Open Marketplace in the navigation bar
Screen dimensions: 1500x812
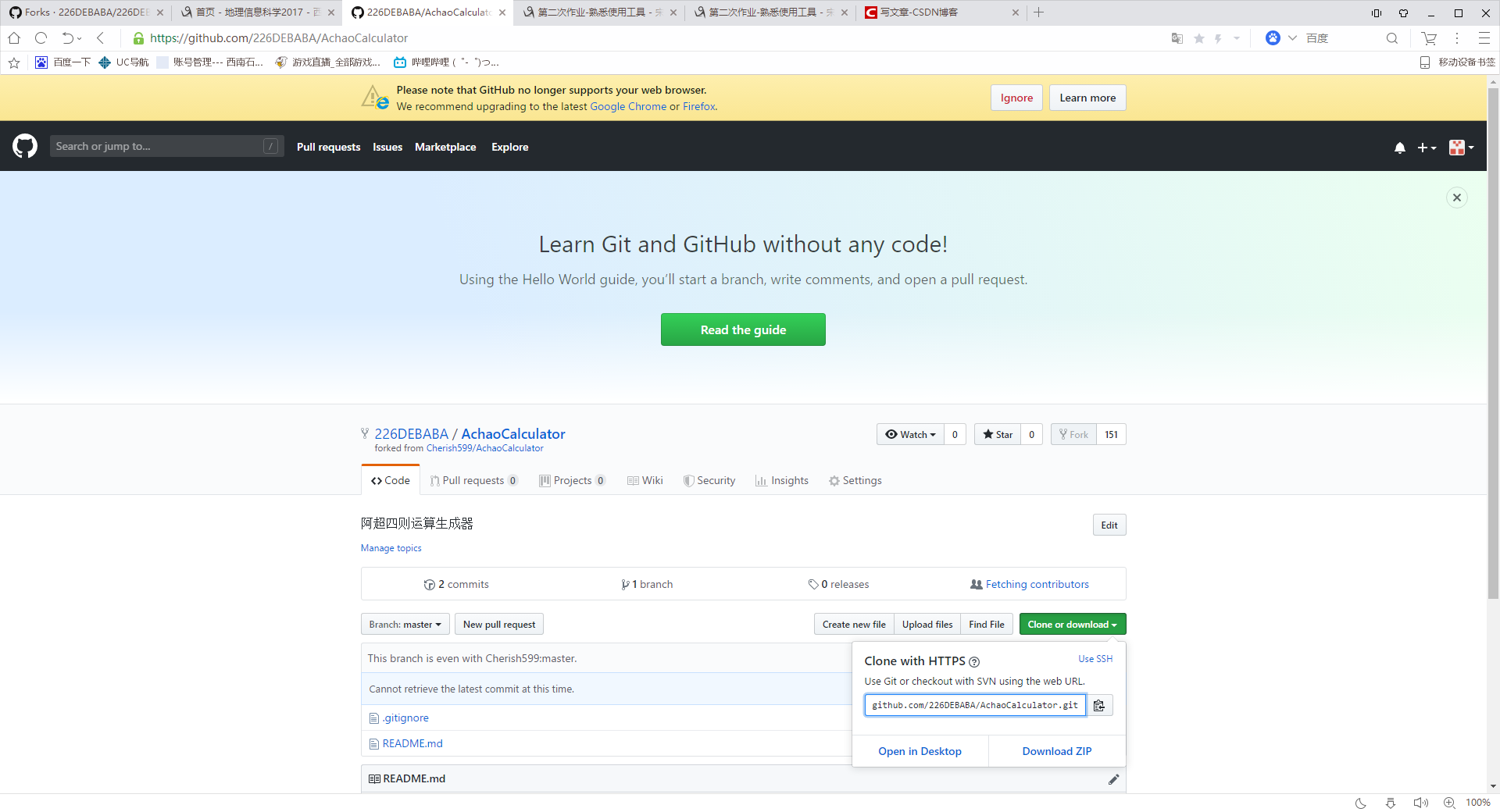pyautogui.click(x=445, y=147)
